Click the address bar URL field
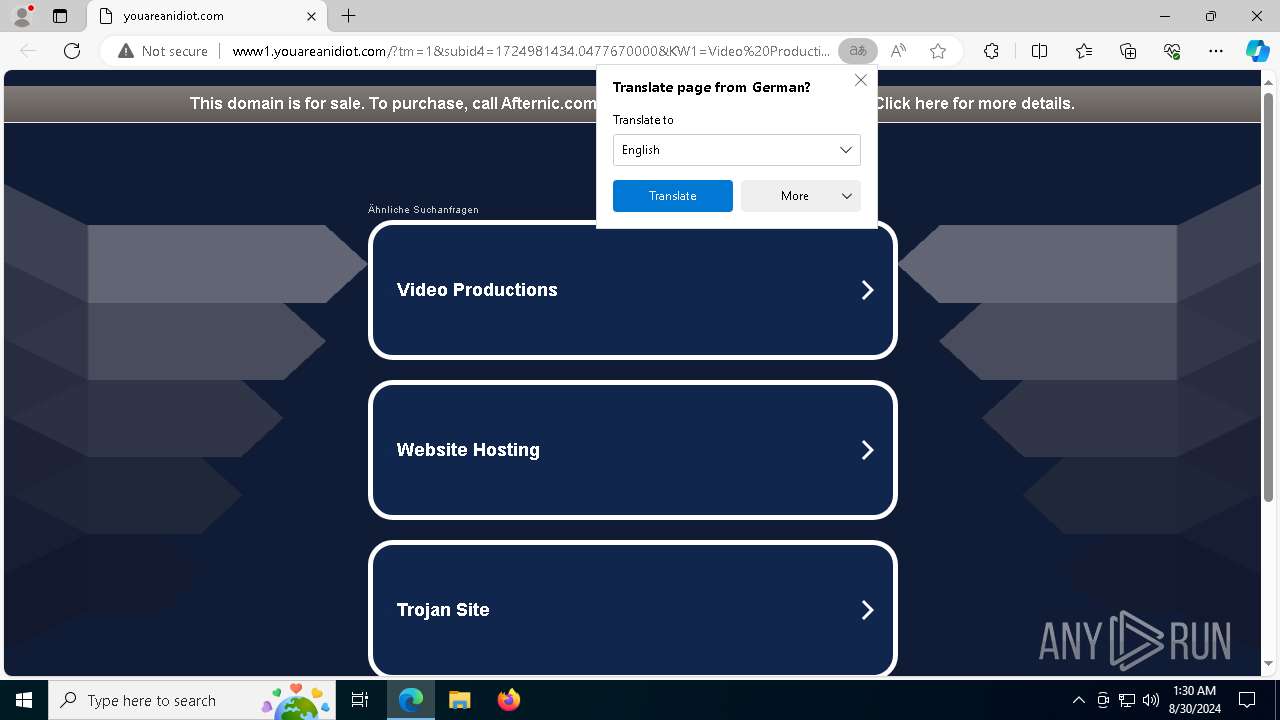Screen dimensions: 1280x720 (x=530, y=51)
